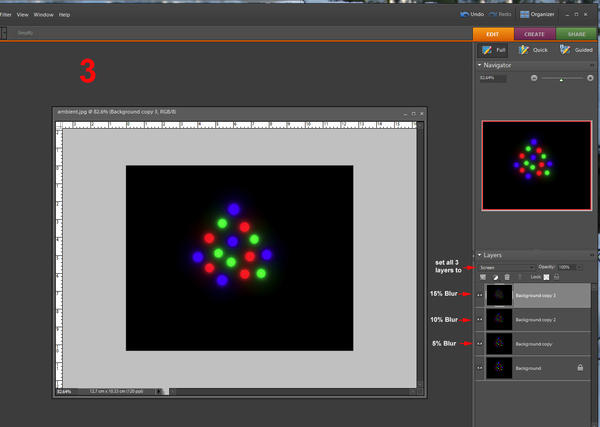Toggle the lock all icon
This screenshot has width=600, height=427.
coord(556,277)
